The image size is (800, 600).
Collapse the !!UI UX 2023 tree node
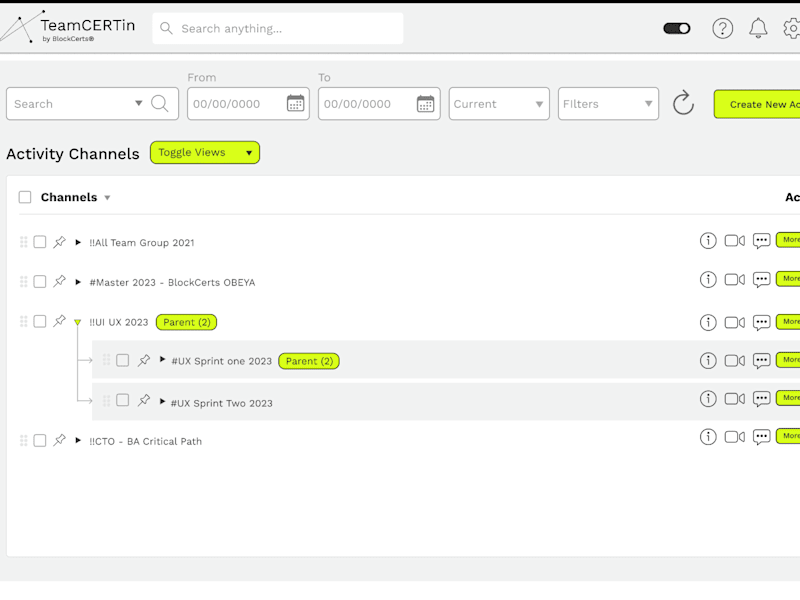78,322
